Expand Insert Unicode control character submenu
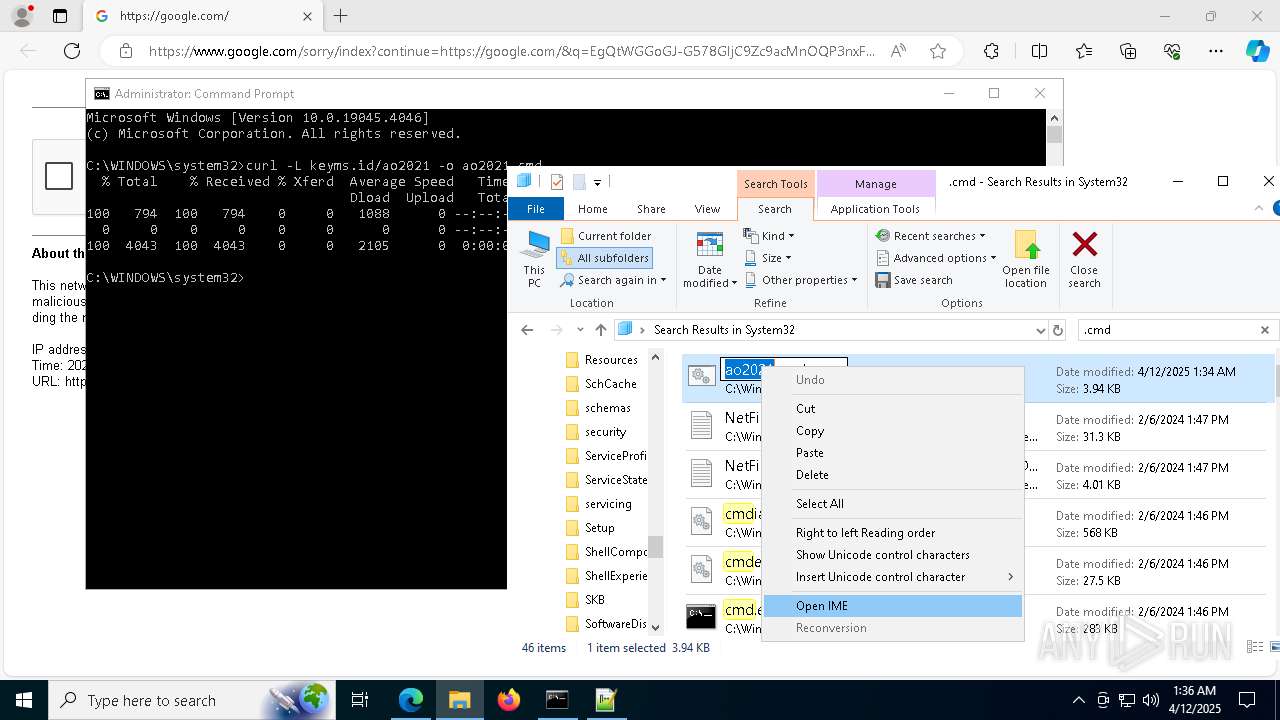Viewport: 1280px width, 720px height. (893, 577)
